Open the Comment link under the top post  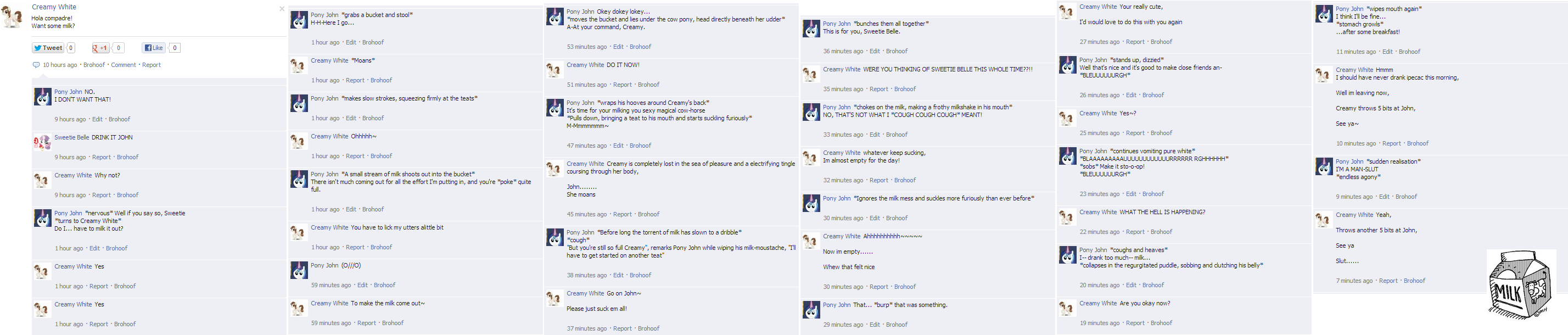tap(124, 65)
